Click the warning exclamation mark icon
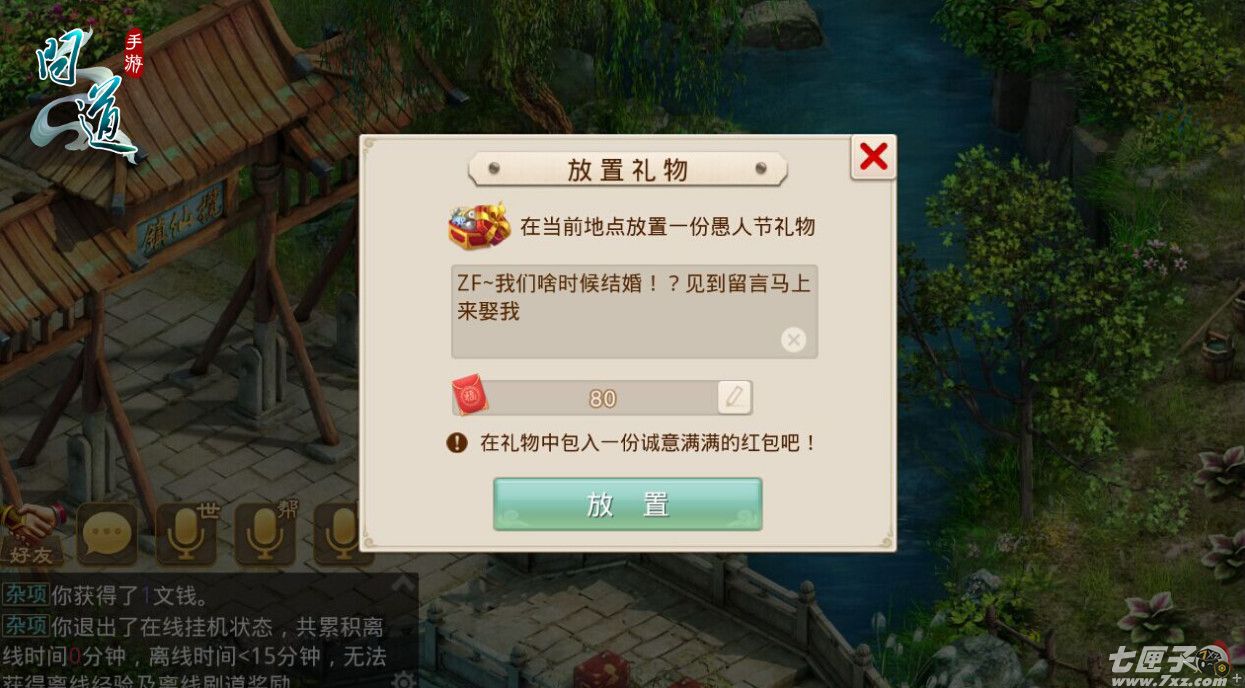 pos(457,442)
